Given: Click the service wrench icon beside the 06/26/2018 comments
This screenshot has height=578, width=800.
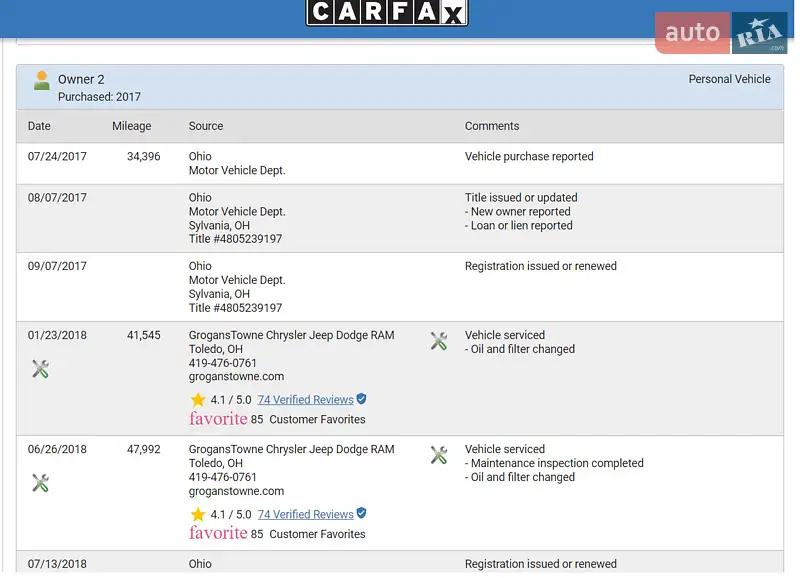Looking at the screenshot, I should point(438,456).
